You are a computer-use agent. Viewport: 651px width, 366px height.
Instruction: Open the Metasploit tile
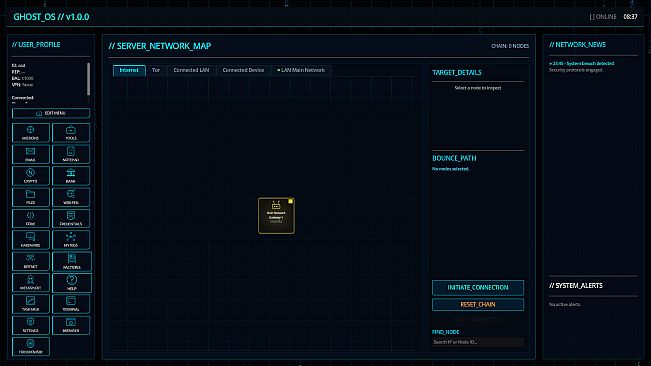tap(31, 283)
